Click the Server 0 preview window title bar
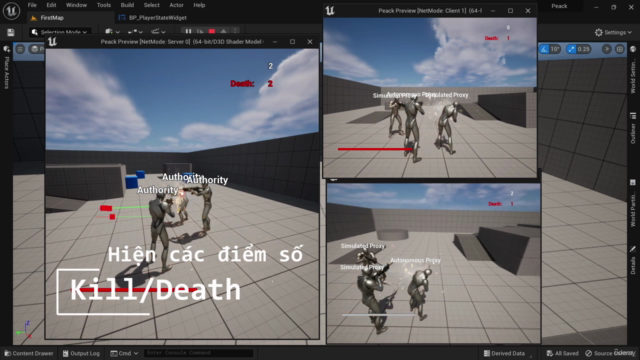Viewport: 640px width, 360px height. 182,42
